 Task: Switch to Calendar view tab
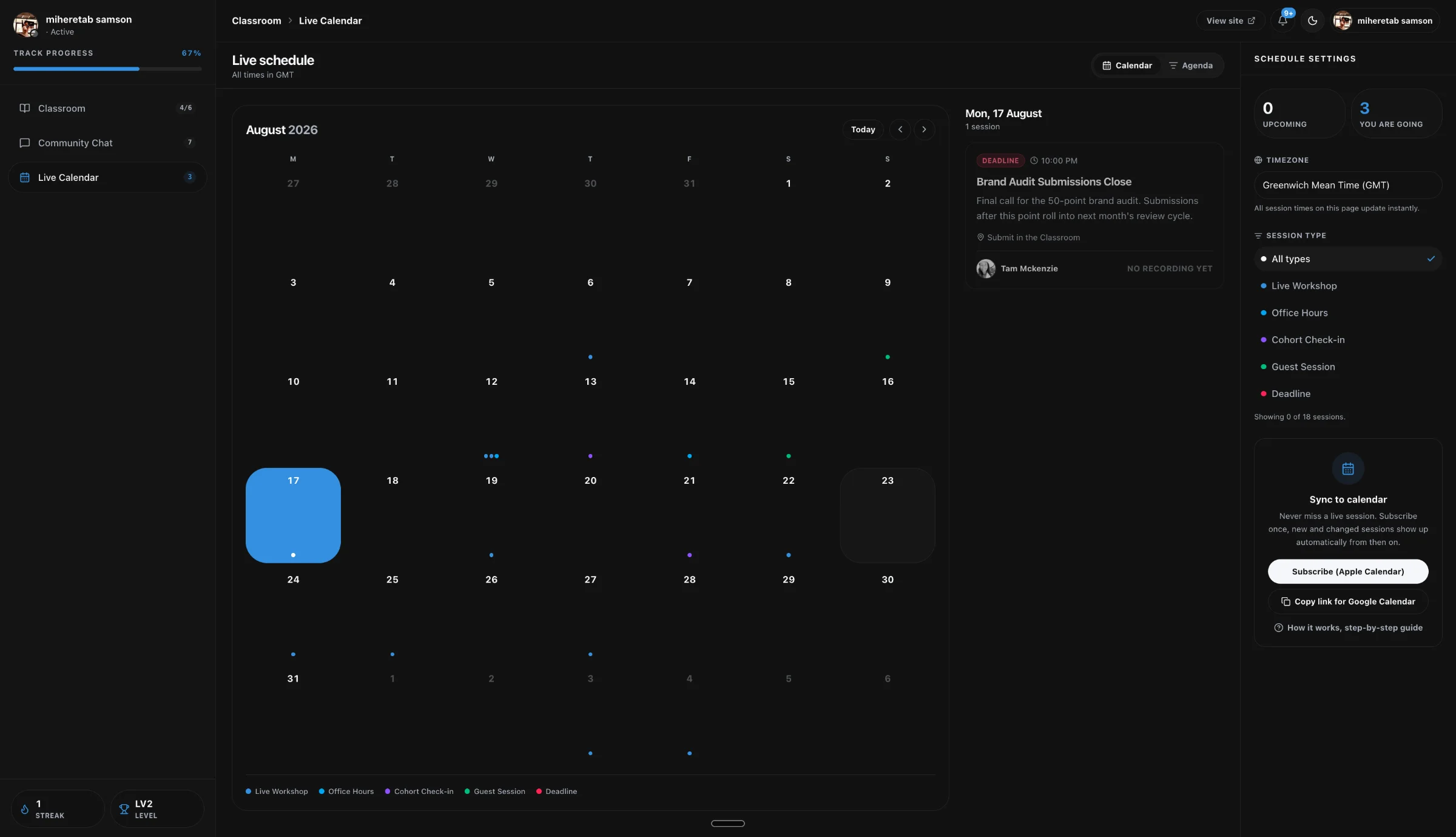coord(1127,66)
